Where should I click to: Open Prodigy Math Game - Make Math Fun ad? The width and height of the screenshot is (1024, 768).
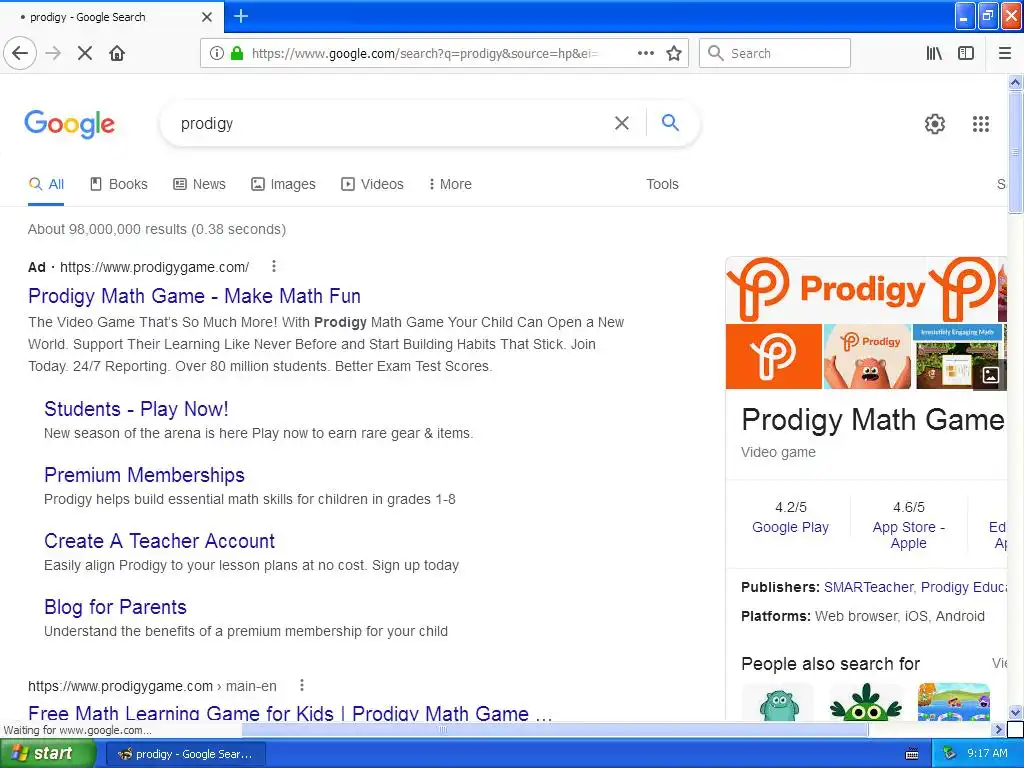pos(195,296)
